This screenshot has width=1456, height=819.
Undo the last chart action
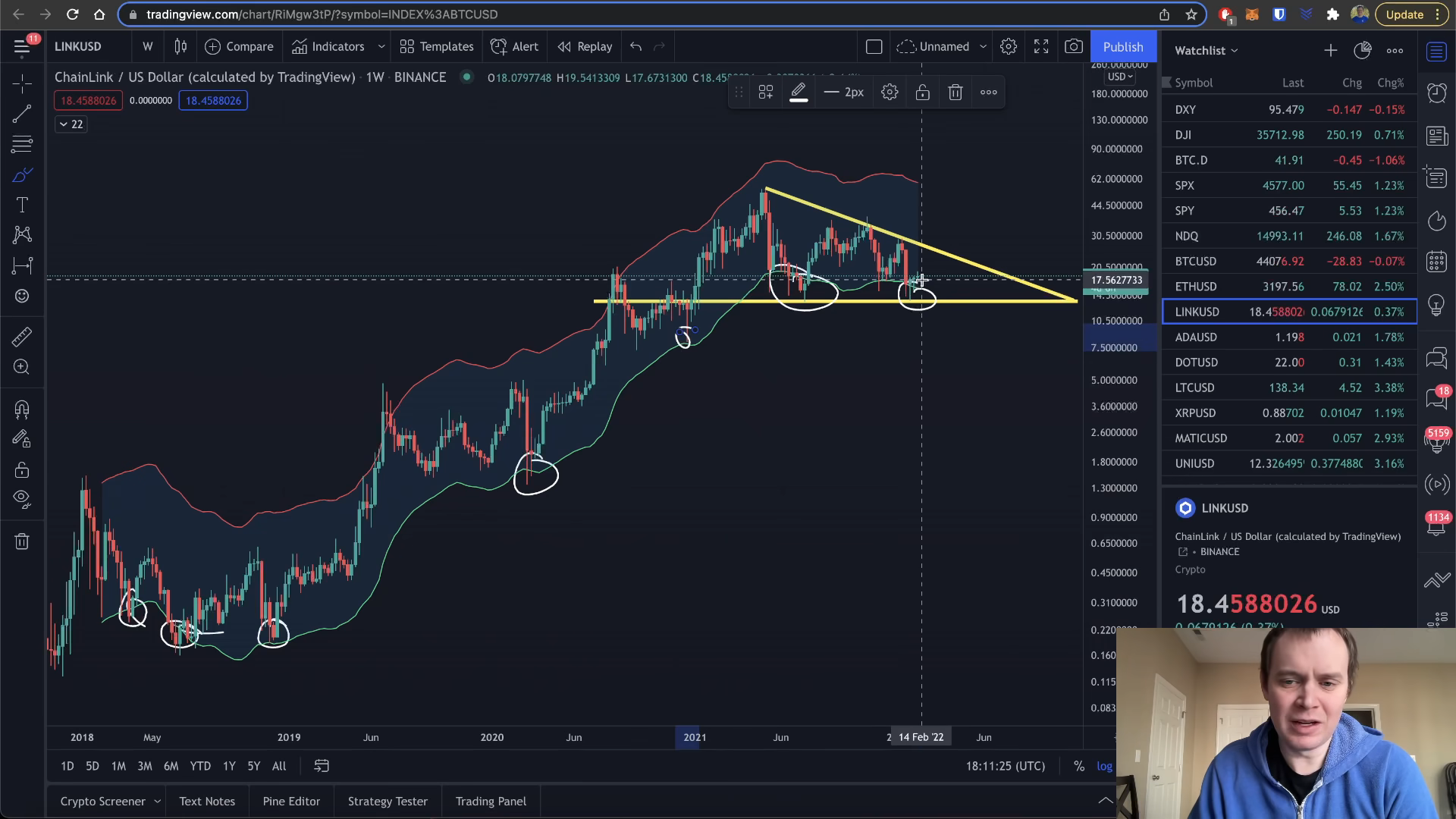coord(635,47)
